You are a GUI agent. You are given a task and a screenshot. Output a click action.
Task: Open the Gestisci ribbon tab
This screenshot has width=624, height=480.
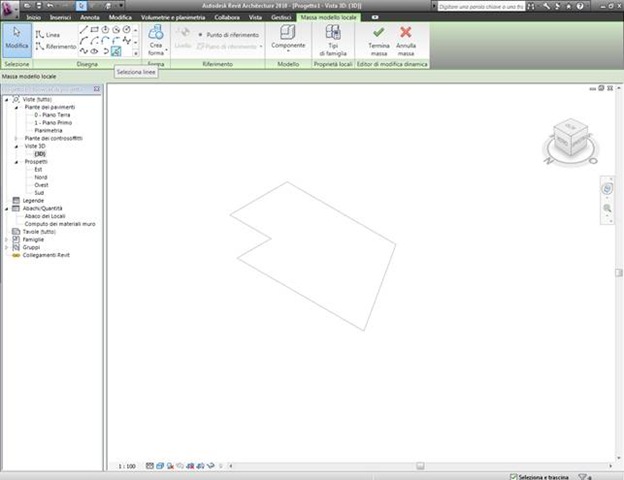coord(281,18)
